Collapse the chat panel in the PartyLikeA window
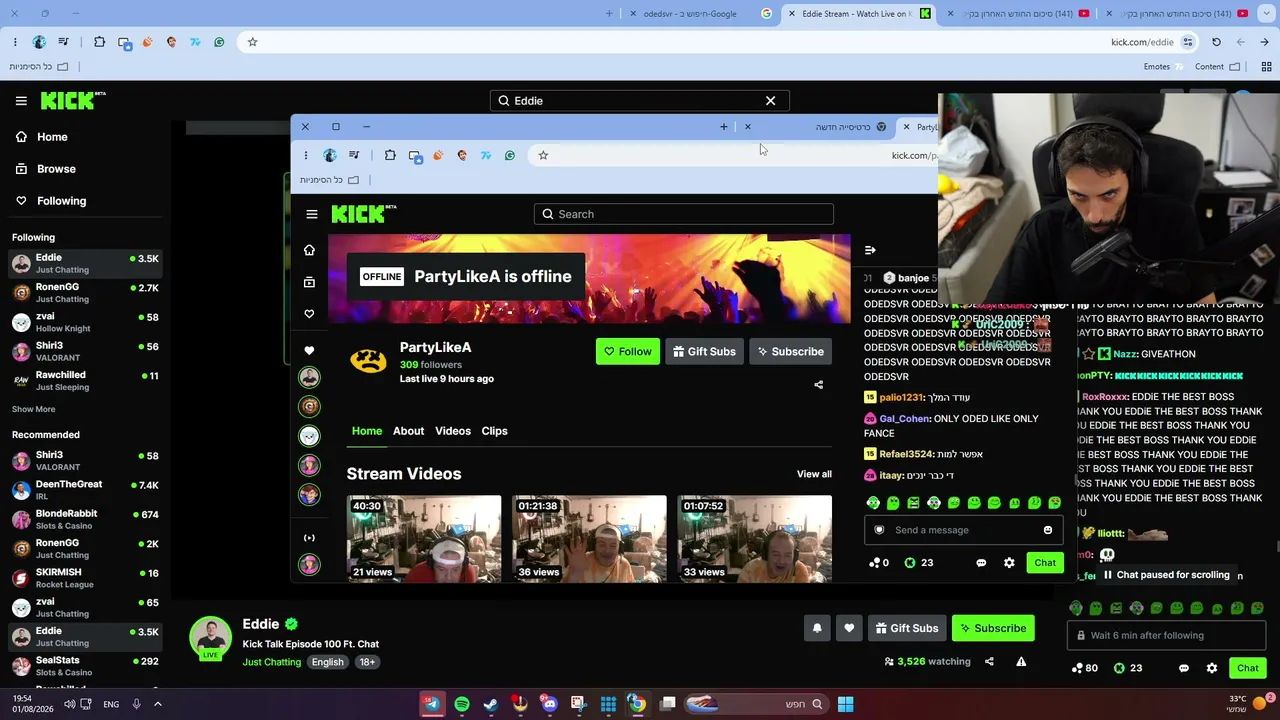The width and height of the screenshot is (1280, 720). click(870, 250)
